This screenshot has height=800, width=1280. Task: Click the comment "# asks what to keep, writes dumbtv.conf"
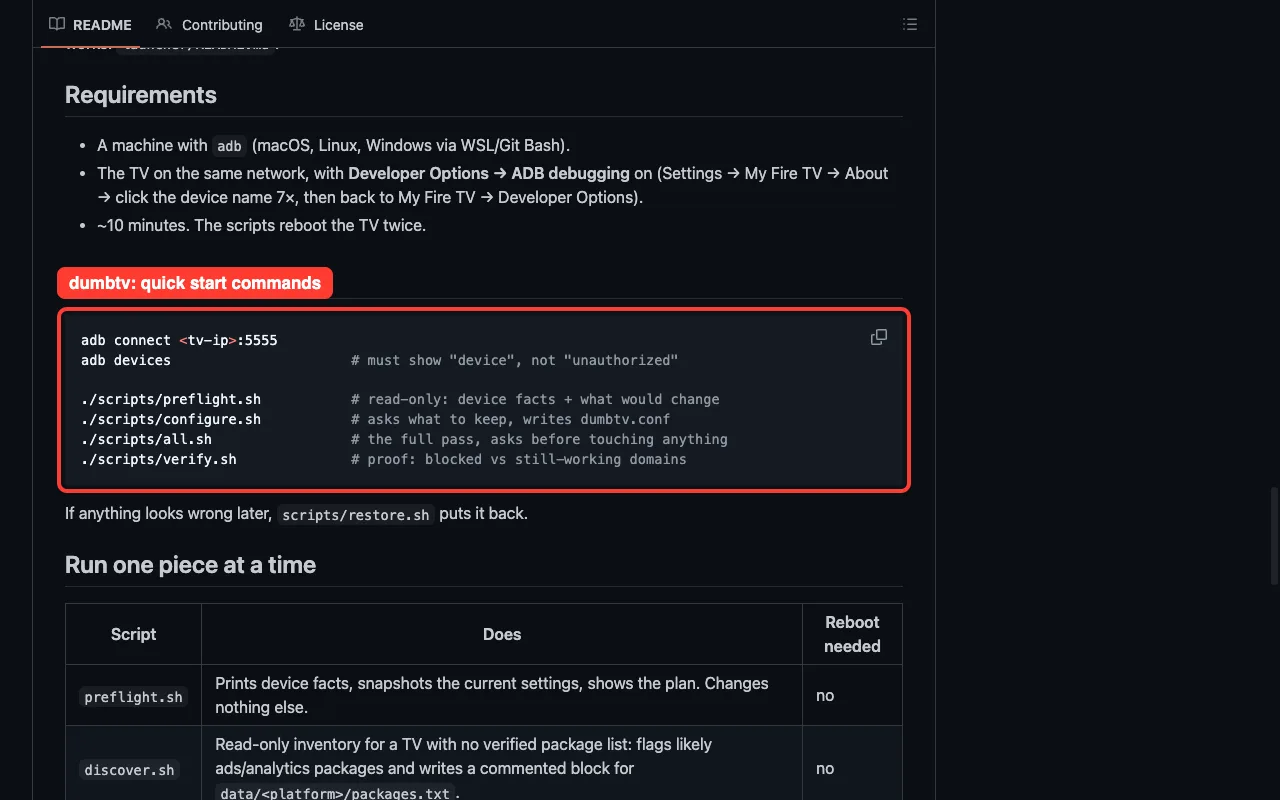pyautogui.click(x=511, y=419)
